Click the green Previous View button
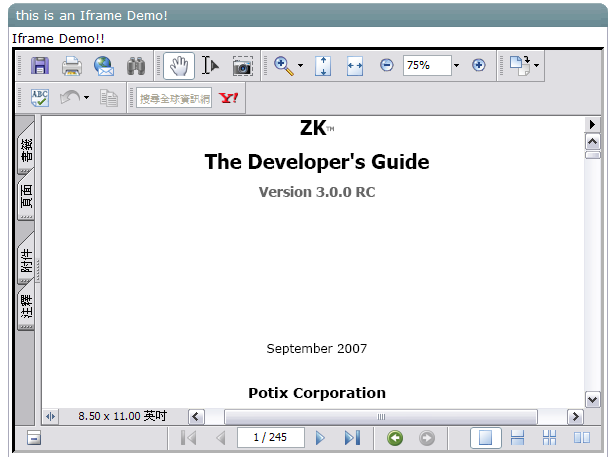 pyautogui.click(x=395, y=438)
